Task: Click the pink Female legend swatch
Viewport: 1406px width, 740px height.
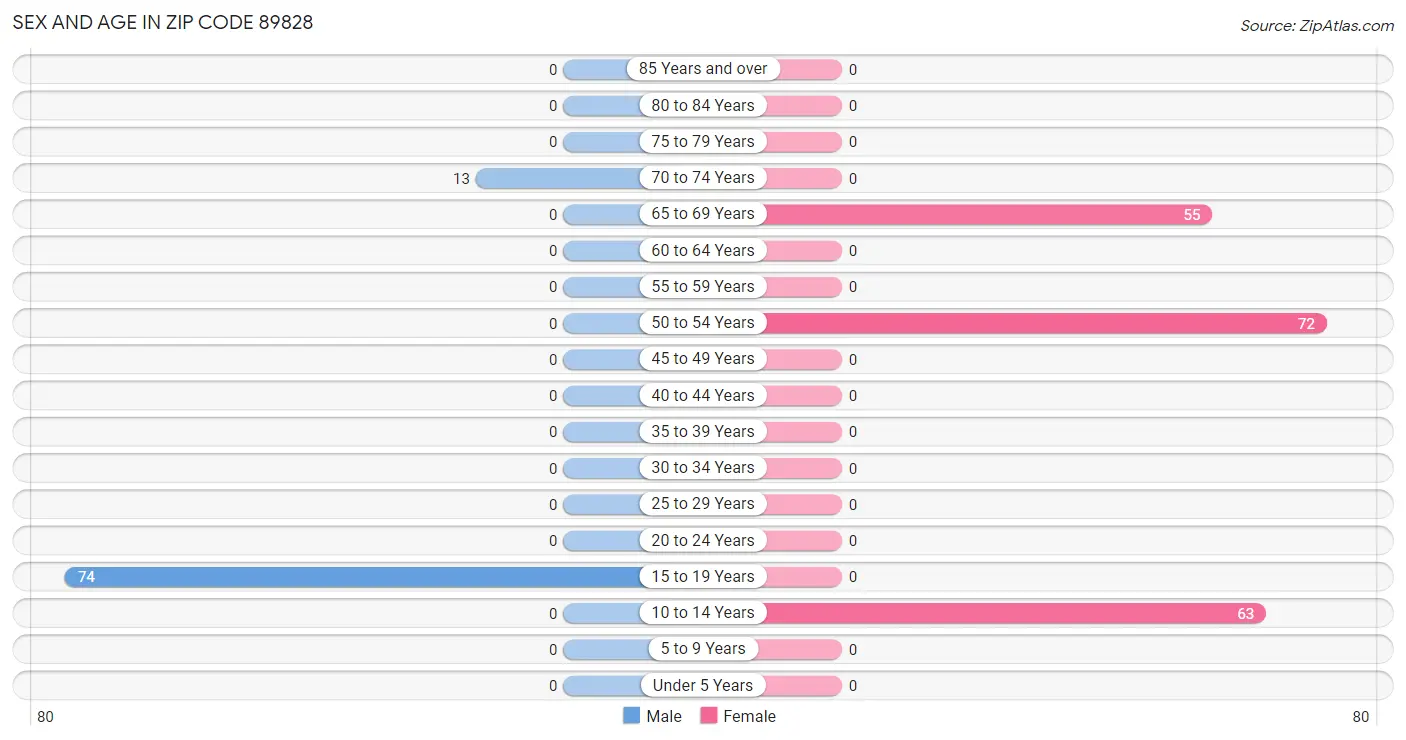Action: pos(709,716)
